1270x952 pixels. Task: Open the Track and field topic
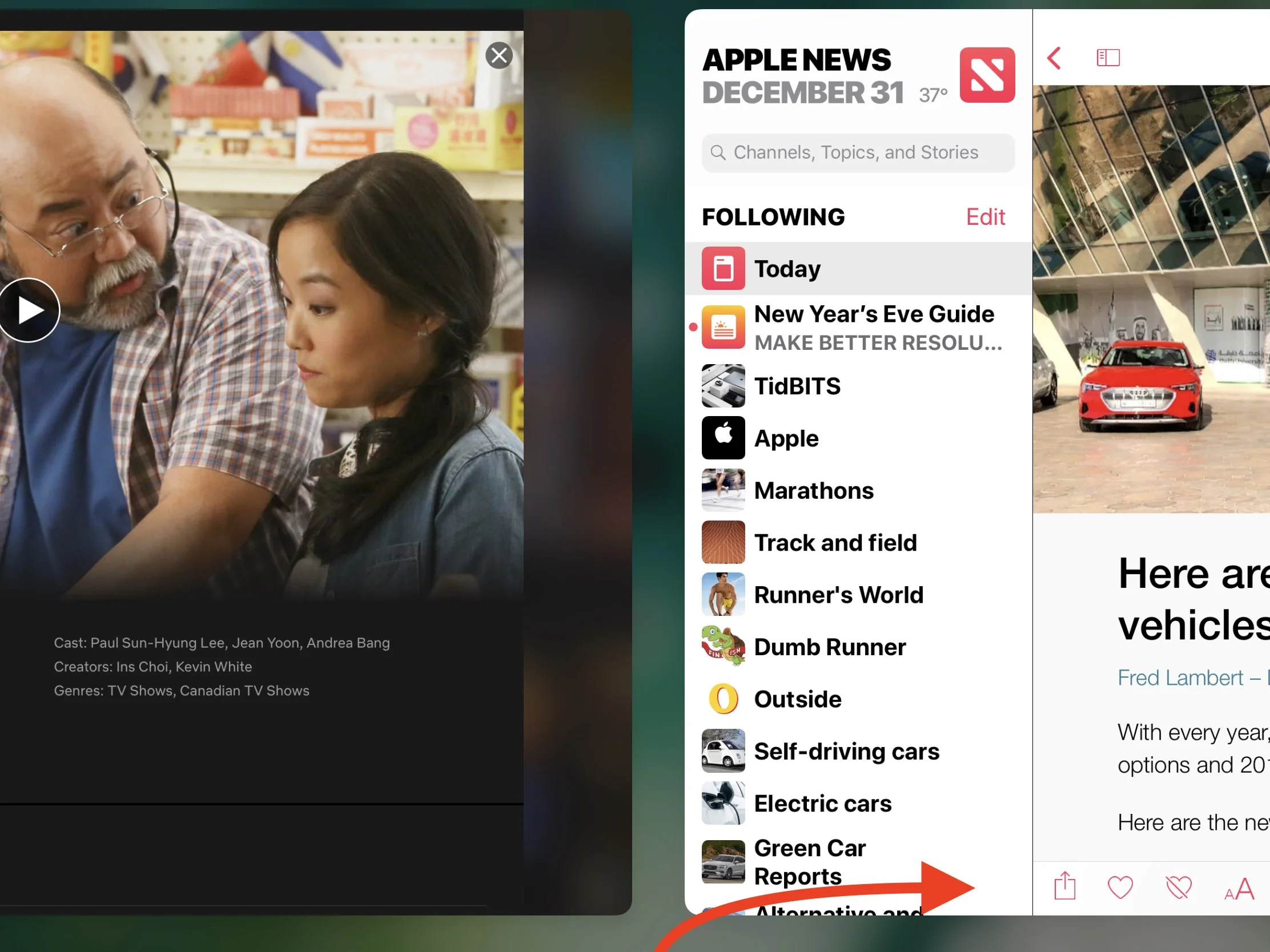(858, 543)
